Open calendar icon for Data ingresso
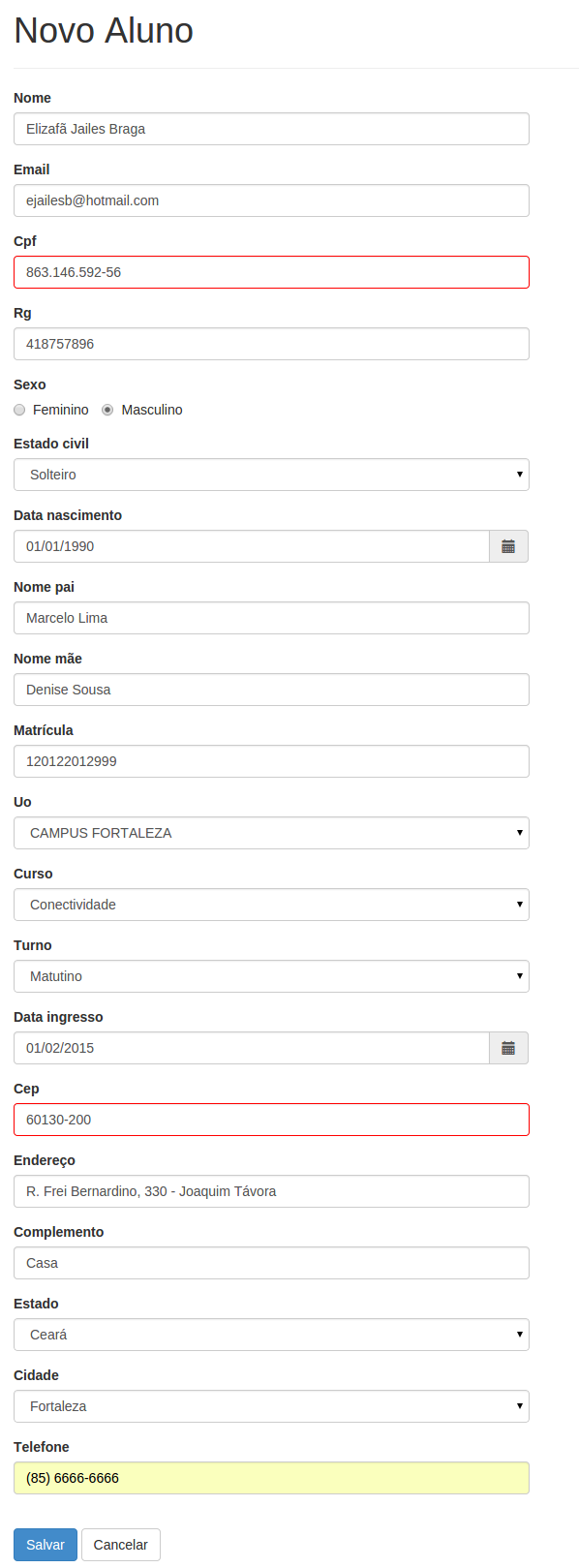579x1568 pixels. 508,1048
